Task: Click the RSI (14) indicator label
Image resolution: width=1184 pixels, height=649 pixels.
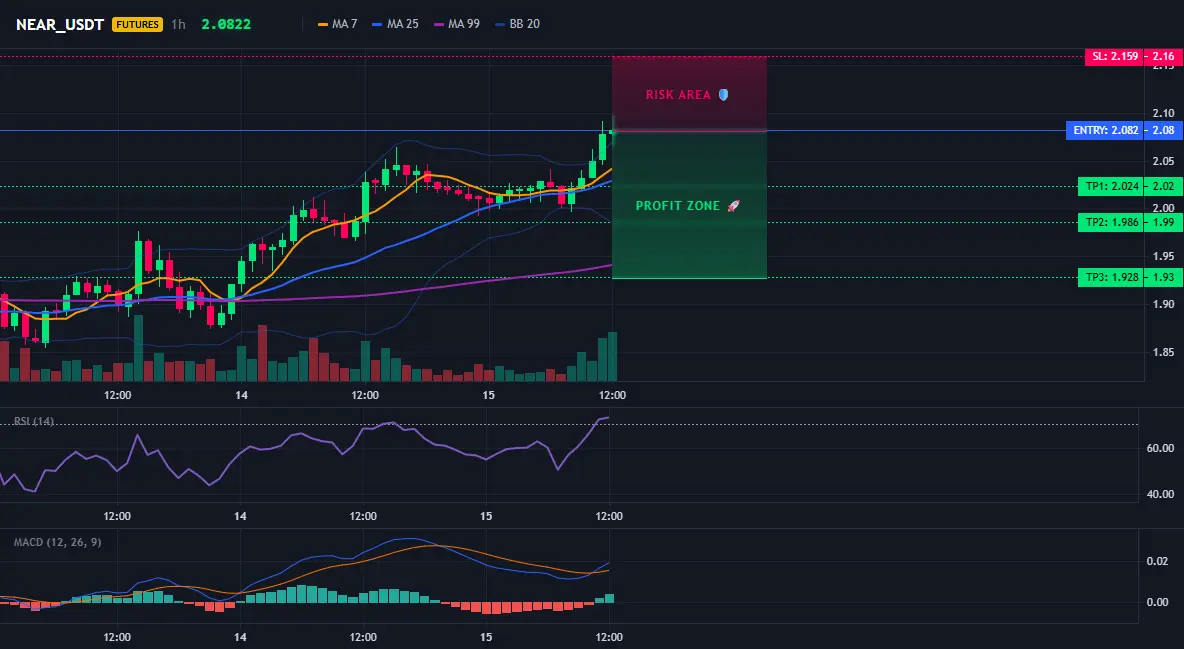Action: click(x=34, y=421)
